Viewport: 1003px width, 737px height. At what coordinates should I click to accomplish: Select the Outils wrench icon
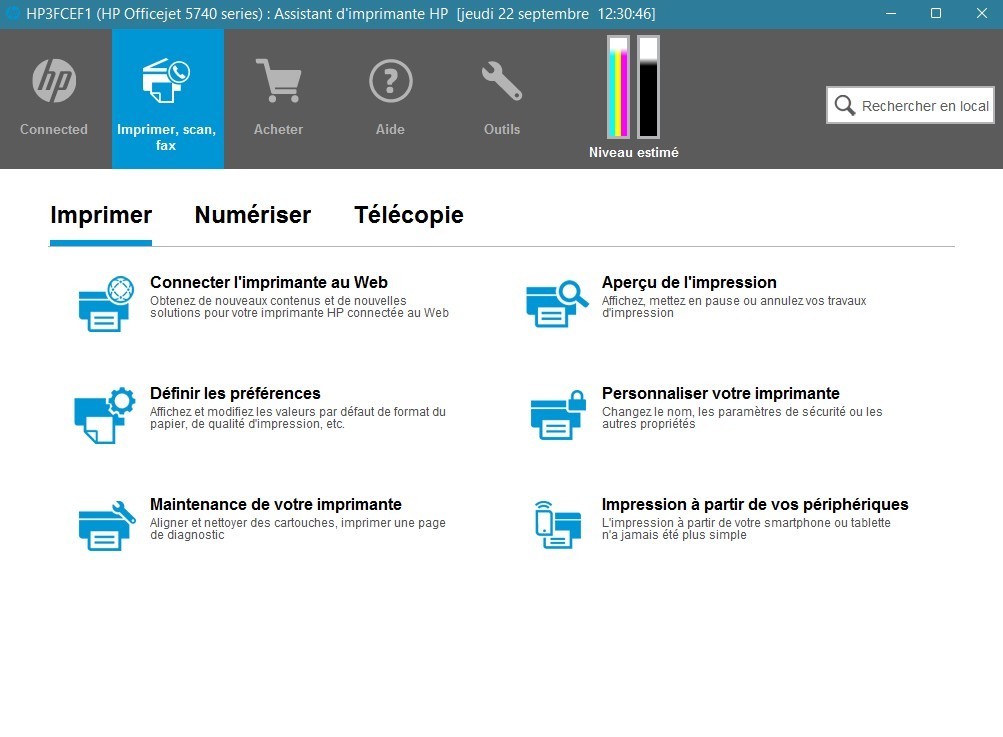point(501,80)
